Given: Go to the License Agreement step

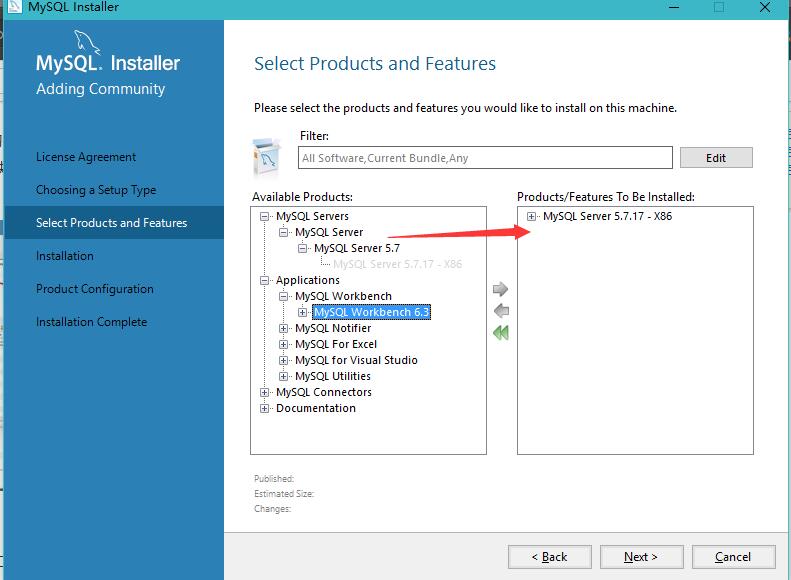Looking at the screenshot, I should [86, 157].
